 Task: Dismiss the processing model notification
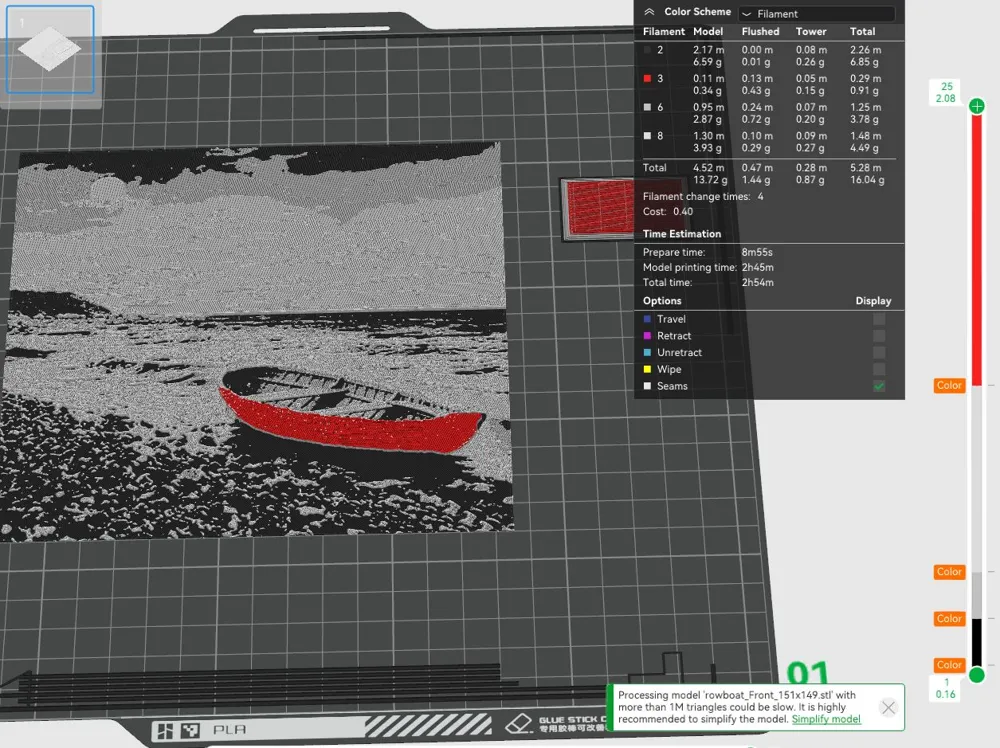click(x=888, y=707)
